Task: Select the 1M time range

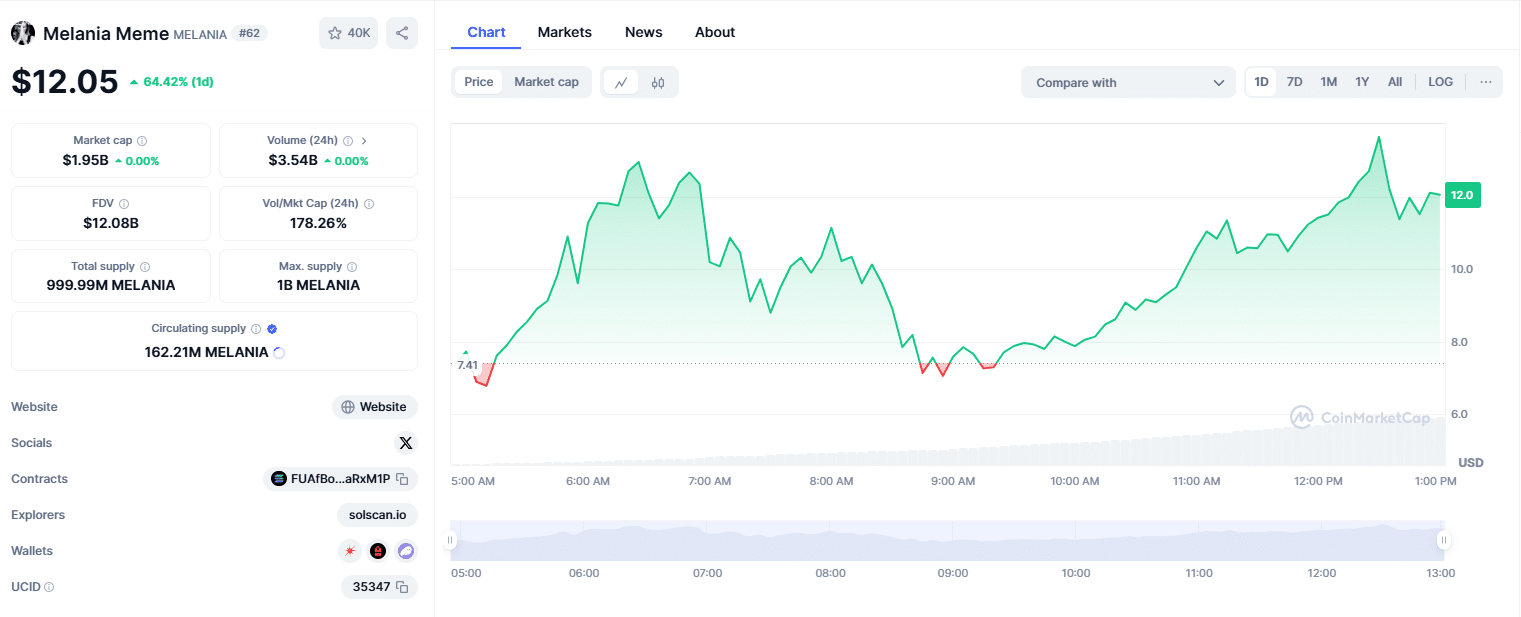Action: tap(1328, 82)
